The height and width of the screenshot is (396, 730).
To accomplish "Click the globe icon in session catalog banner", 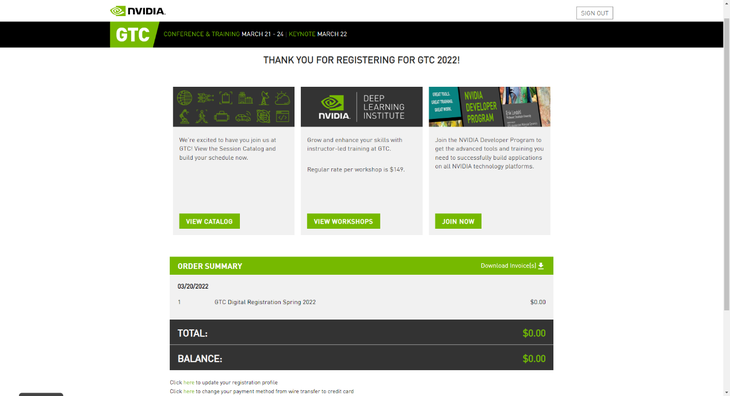I will point(184,98).
